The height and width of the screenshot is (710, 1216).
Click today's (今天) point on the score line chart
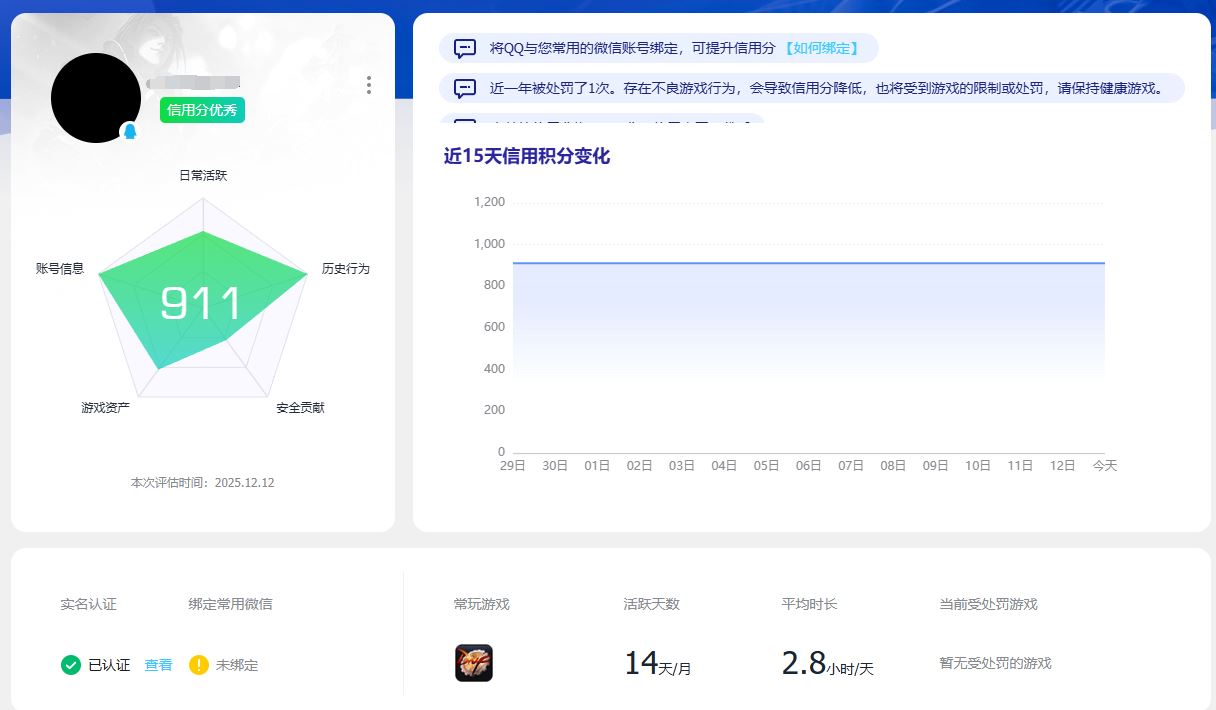point(1104,261)
